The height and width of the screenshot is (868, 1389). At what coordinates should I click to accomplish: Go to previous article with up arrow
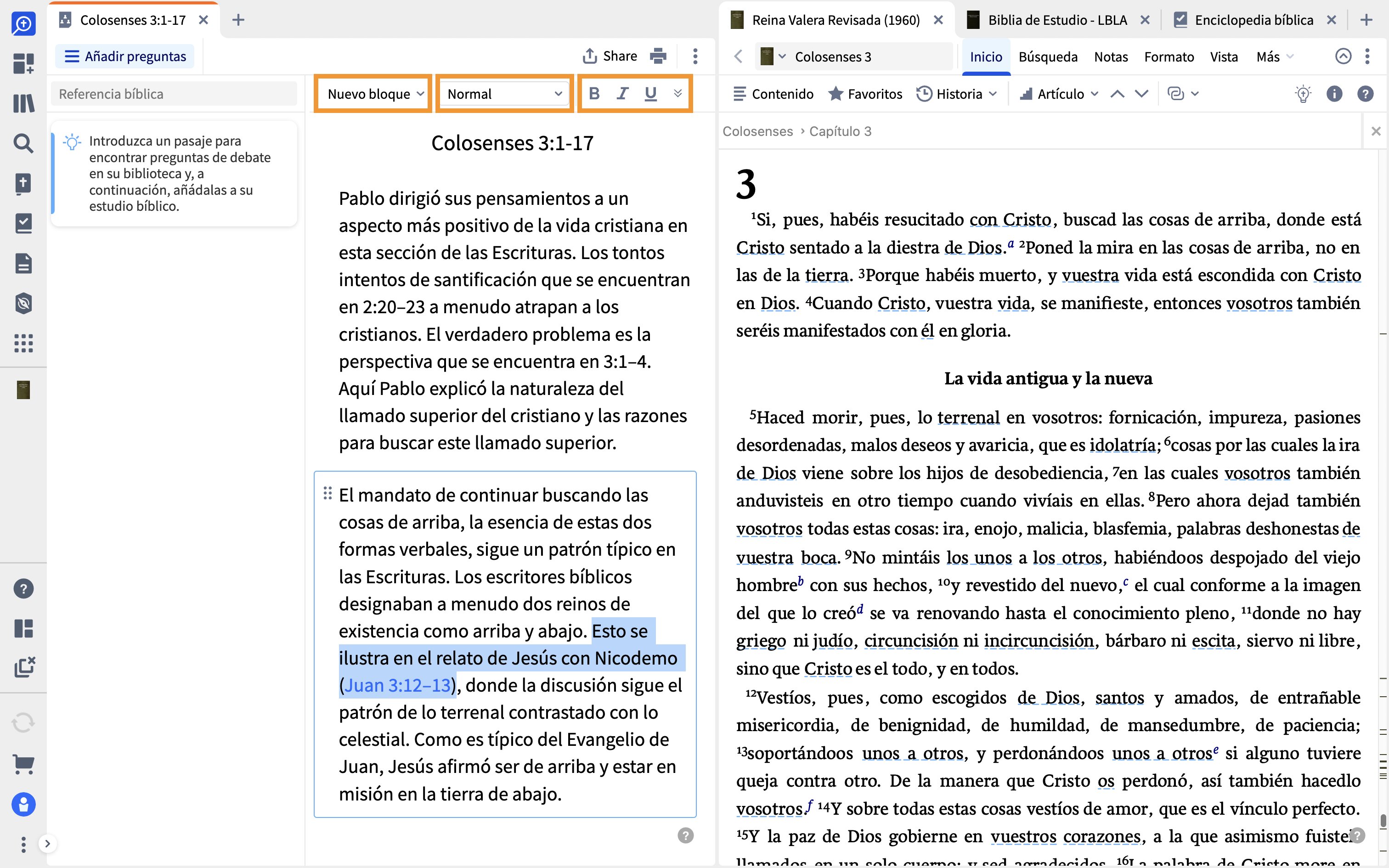coord(1117,94)
